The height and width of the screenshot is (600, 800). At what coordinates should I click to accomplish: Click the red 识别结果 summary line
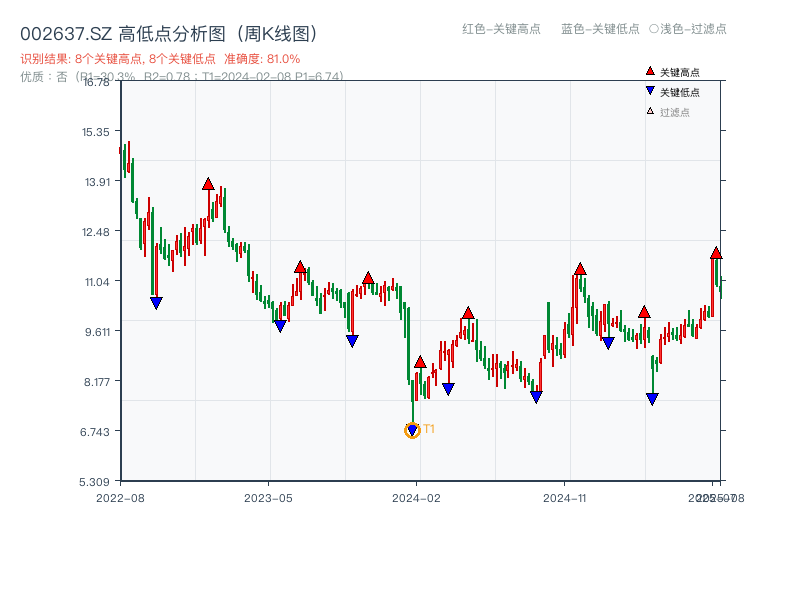click(x=160, y=59)
